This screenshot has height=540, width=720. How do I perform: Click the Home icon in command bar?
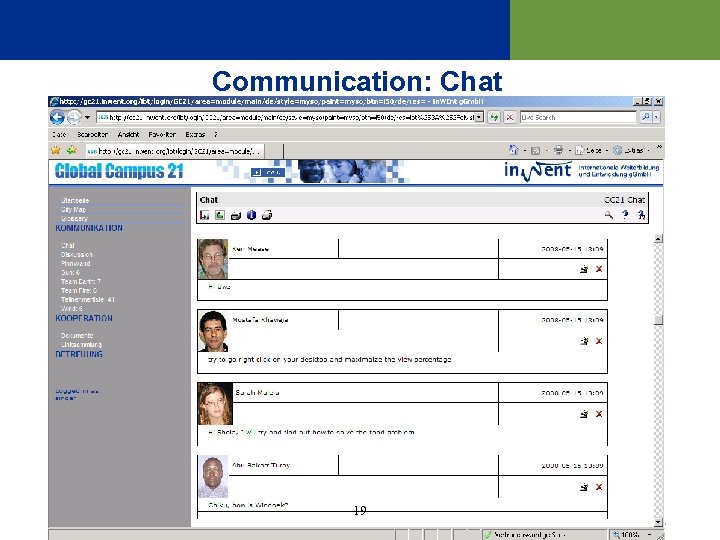click(x=514, y=150)
